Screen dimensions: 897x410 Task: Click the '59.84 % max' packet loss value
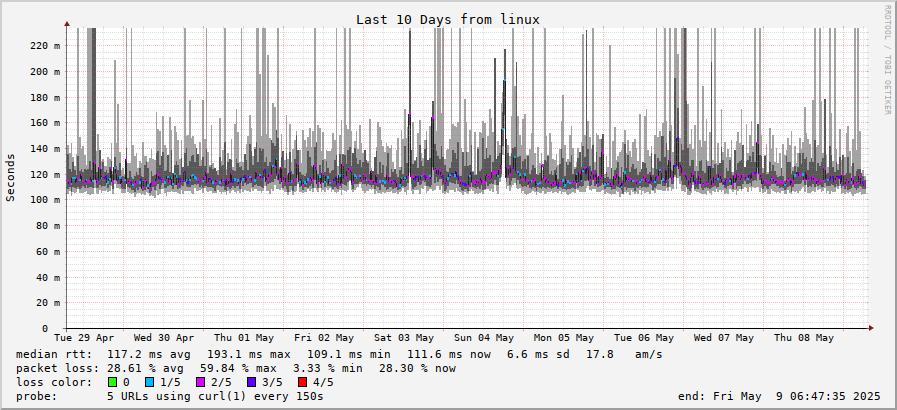pos(238,368)
